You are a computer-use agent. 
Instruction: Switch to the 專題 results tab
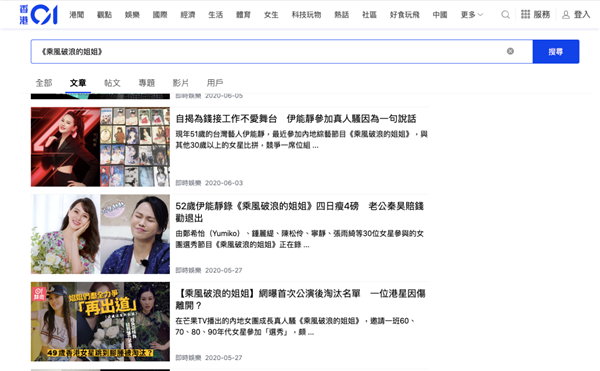[x=147, y=83]
